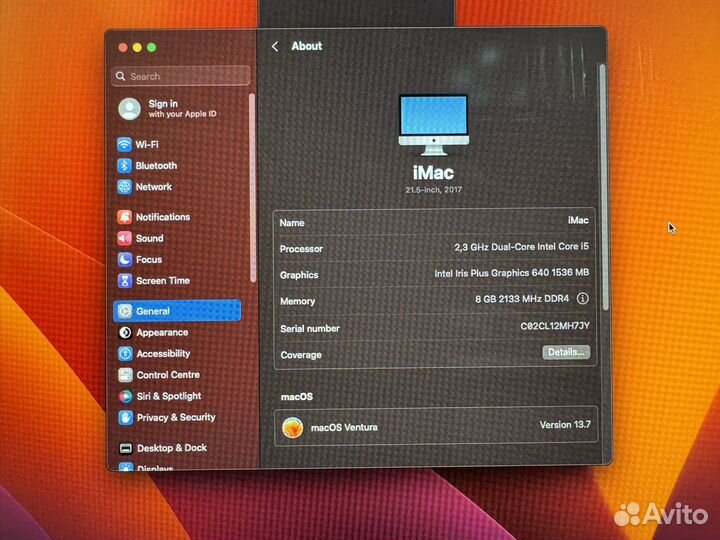Screen dimensions: 720x540
Task: Open the Focus moon icon
Action: tap(124, 259)
